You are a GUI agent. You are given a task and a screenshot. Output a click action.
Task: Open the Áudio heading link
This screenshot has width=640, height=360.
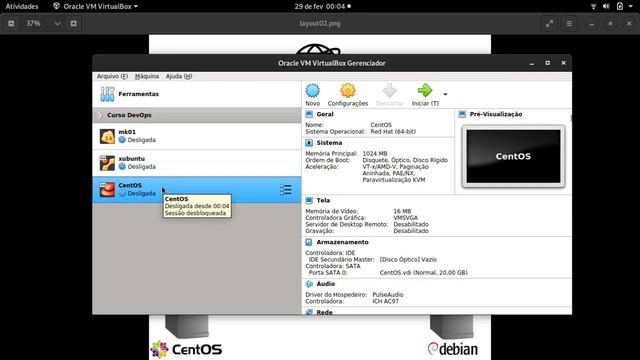pyautogui.click(x=326, y=284)
